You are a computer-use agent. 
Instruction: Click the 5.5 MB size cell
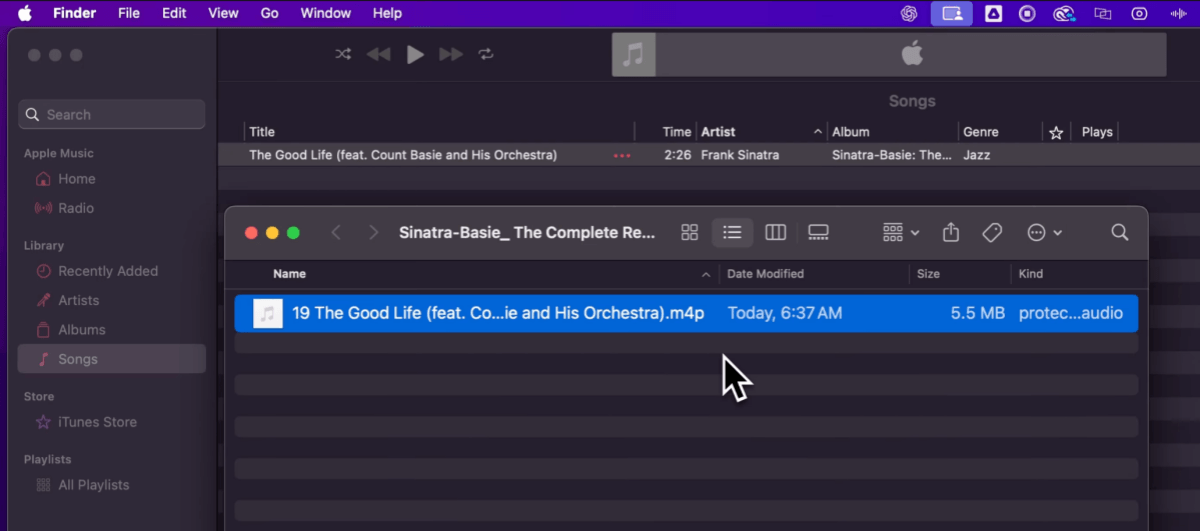point(978,313)
